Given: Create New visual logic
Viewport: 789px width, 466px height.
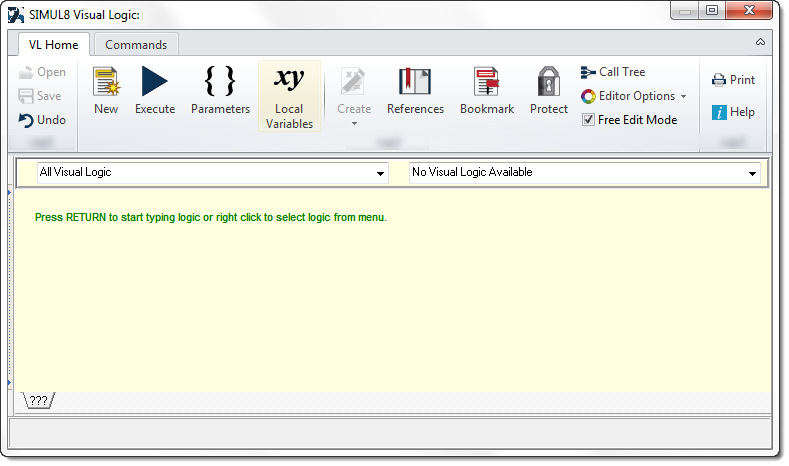Looking at the screenshot, I should [106, 91].
